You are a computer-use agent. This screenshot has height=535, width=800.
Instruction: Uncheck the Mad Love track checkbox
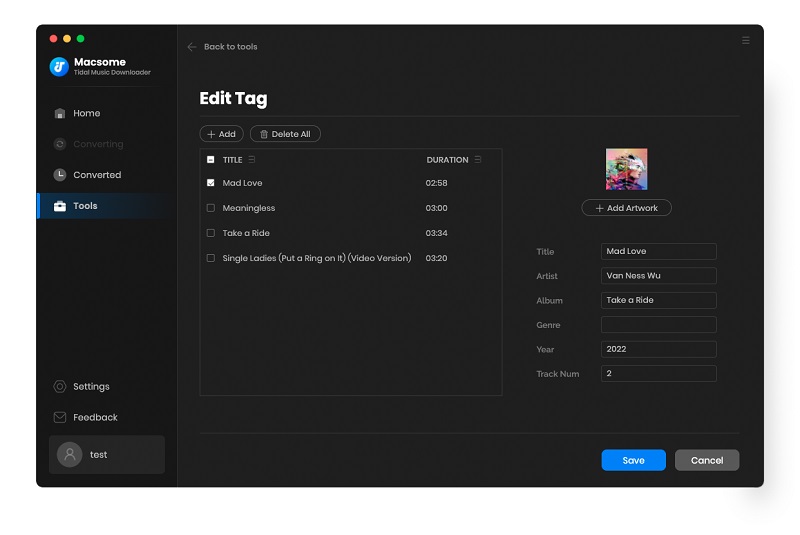click(x=211, y=183)
